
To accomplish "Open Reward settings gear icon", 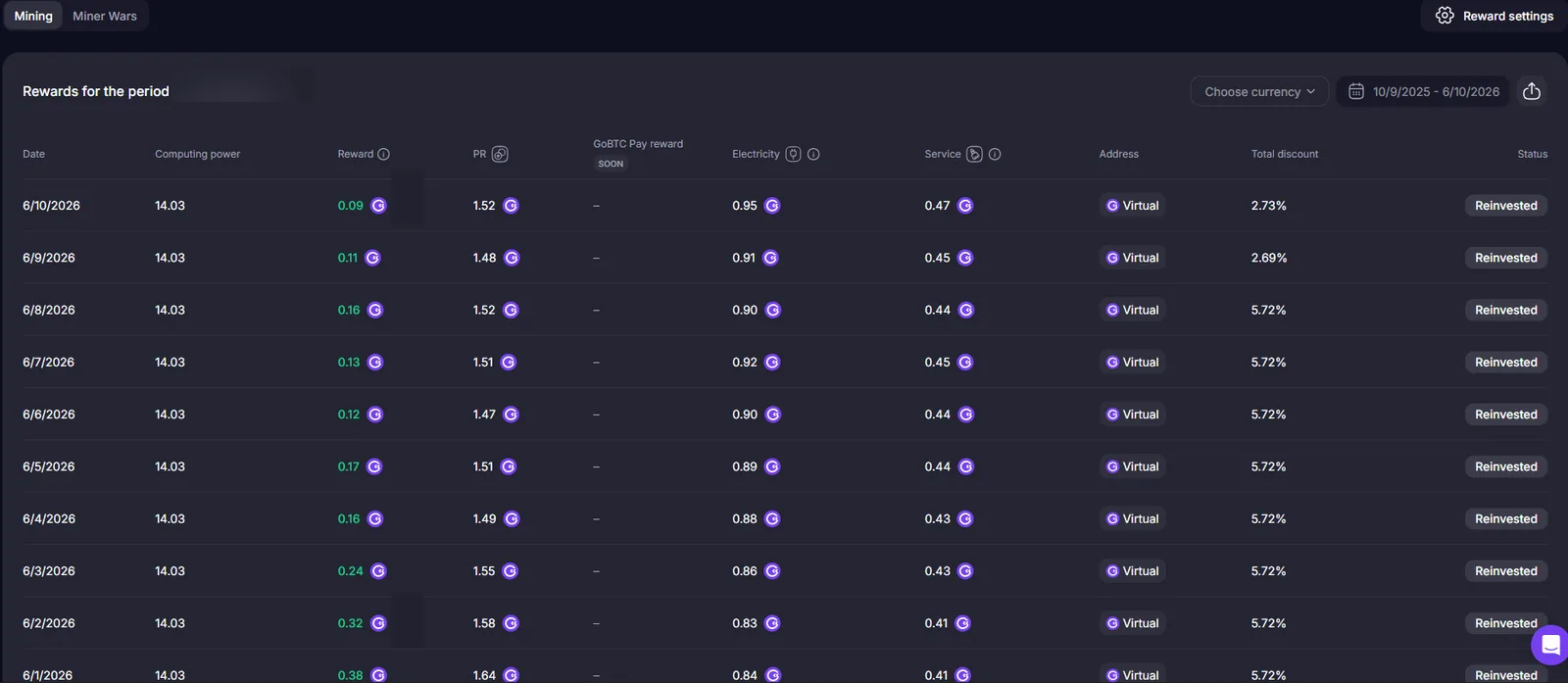I will 1445,16.
